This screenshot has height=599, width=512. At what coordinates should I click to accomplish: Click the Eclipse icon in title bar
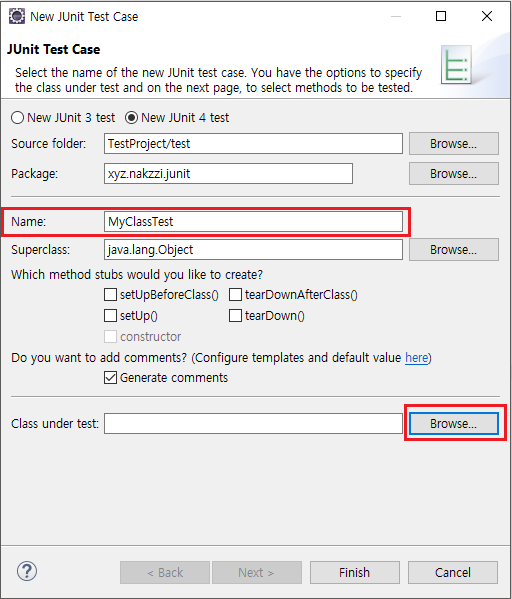pos(17,16)
